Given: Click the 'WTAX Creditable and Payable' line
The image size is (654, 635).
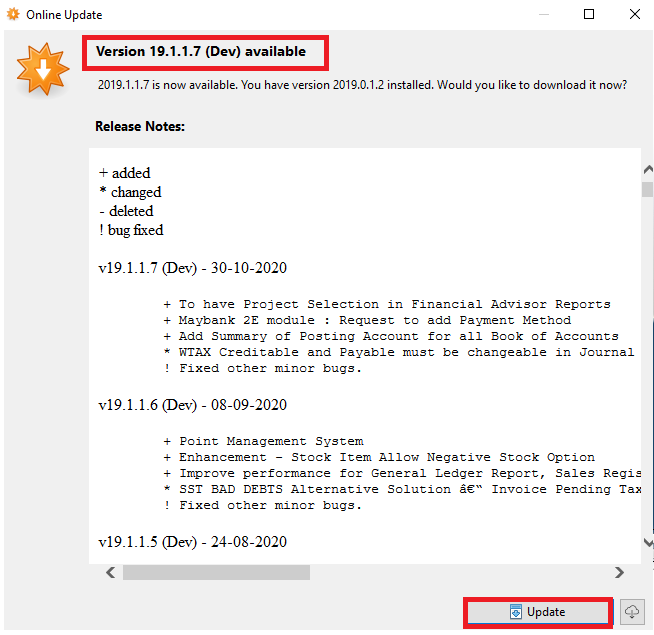Looking at the screenshot, I should pos(399,352).
